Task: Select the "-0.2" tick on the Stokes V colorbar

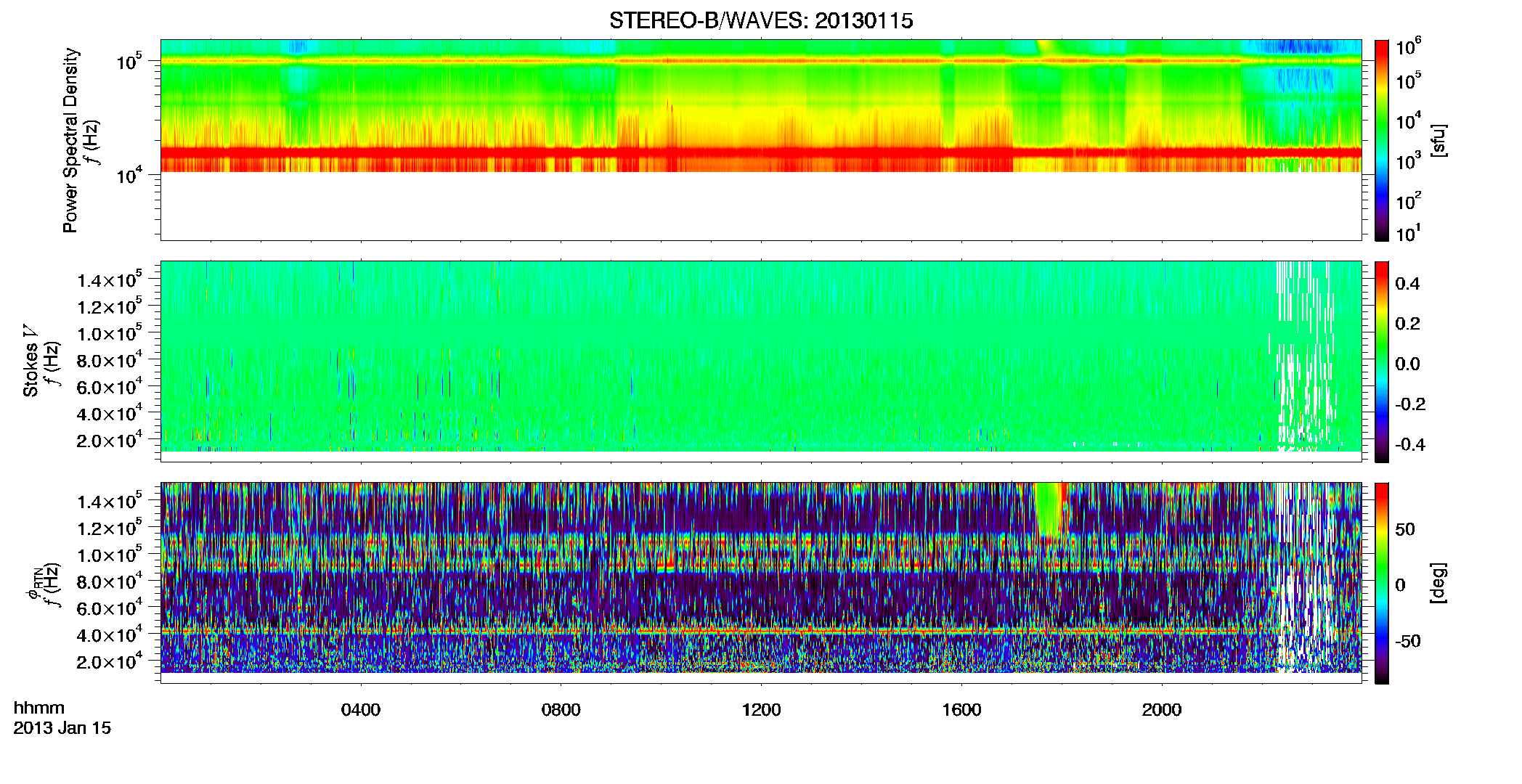Action: coord(1410,404)
